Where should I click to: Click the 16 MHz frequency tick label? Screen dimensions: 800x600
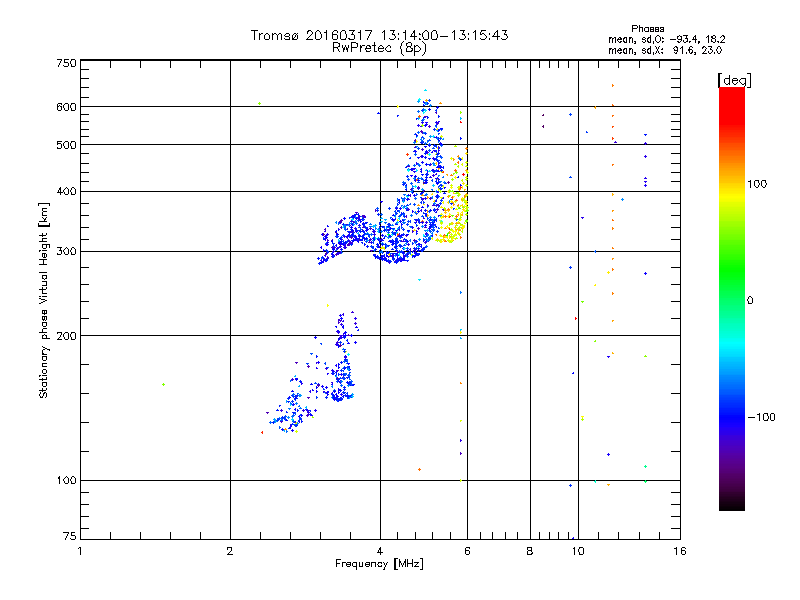point(680,551)
